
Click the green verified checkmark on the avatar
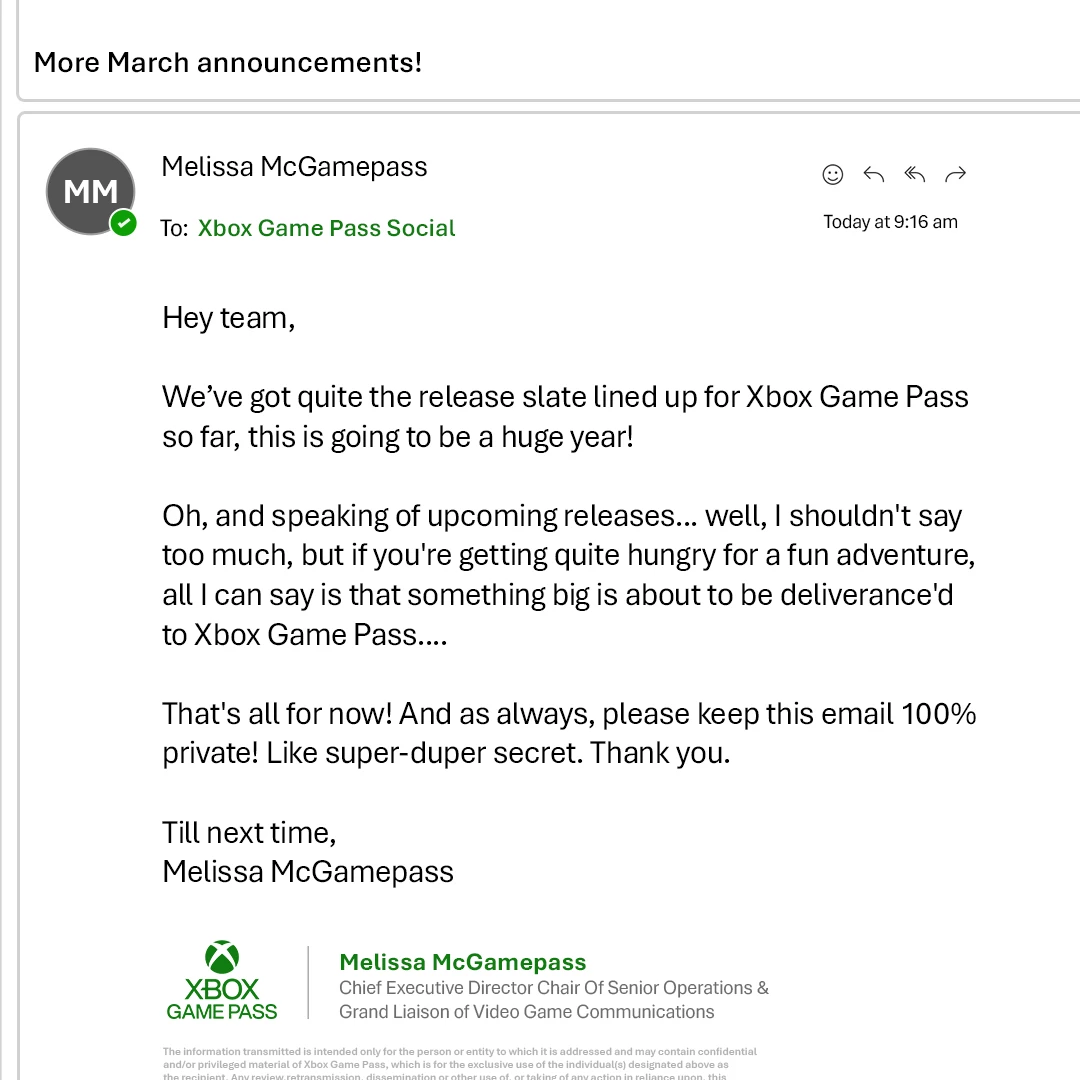point(124,225)
